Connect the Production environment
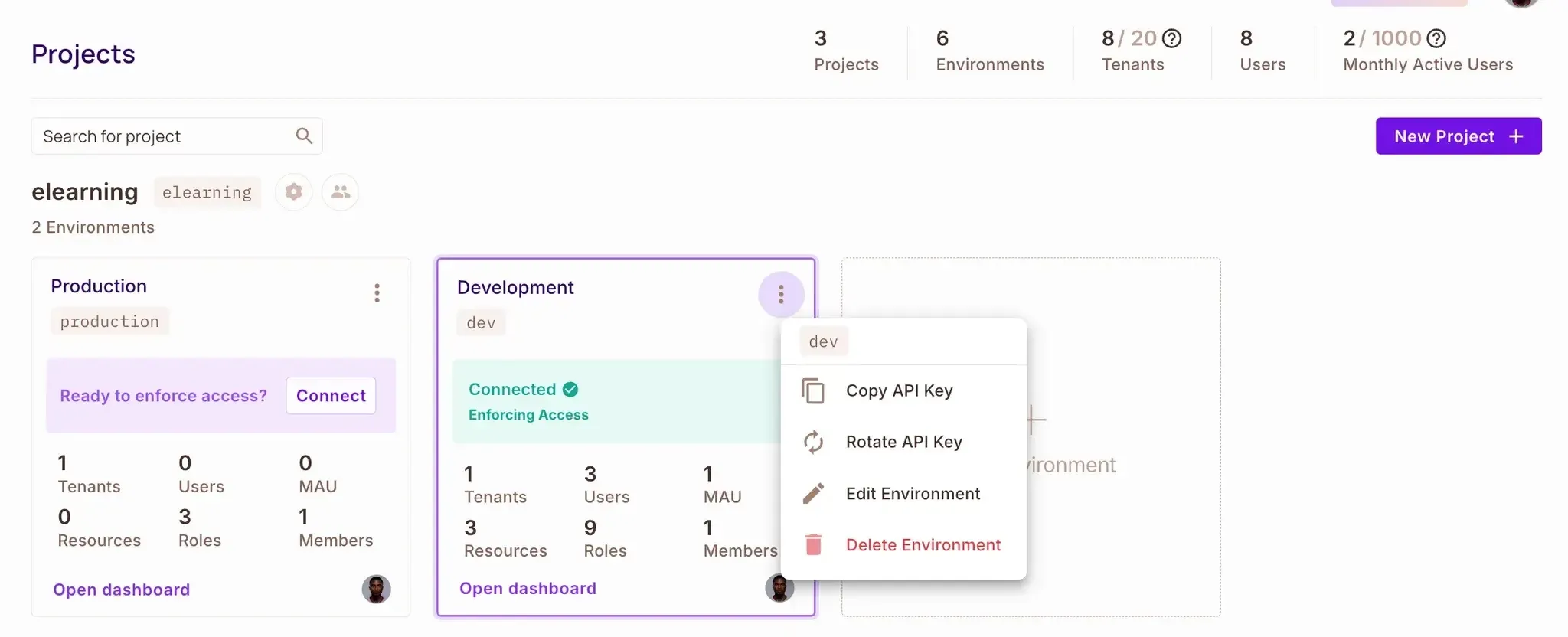This screenshot has height=637, width=1568. [x=331, y=396]
